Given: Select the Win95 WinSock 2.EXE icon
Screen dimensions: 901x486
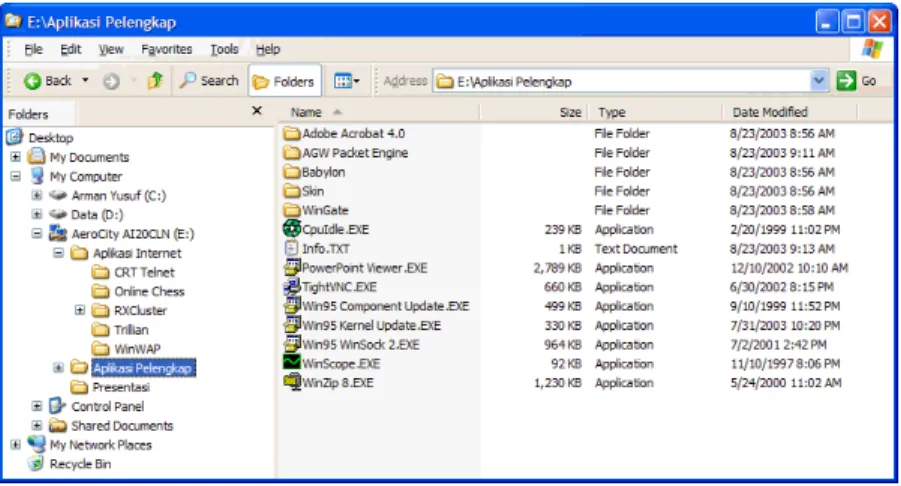Looking at the screenshot, I should [x=292, y=344].
